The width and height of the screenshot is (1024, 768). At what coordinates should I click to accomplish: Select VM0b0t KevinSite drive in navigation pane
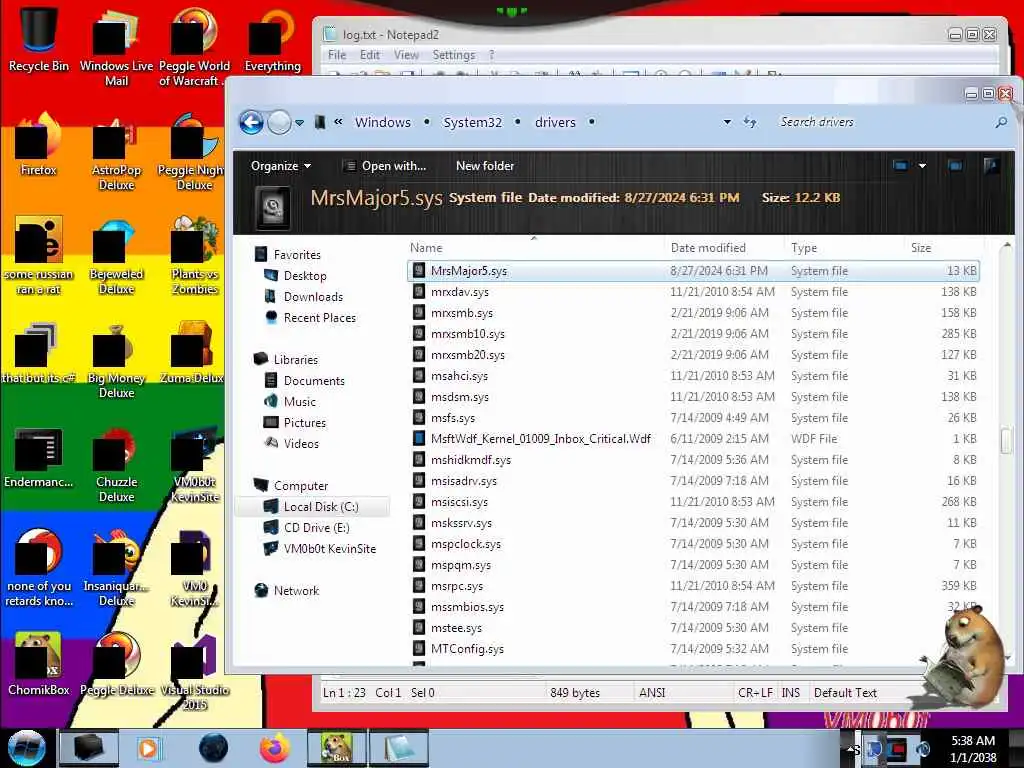pyautogui.click(x=329, y=548)
